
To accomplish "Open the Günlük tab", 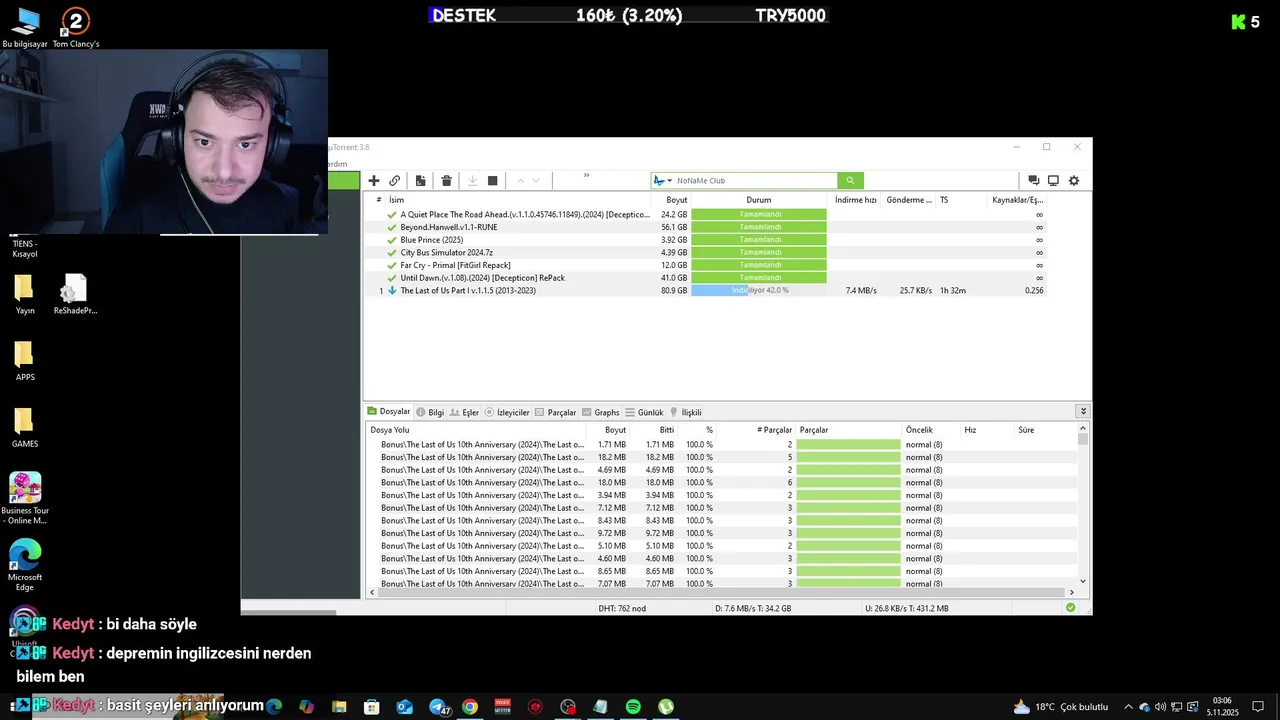I will tap(644, 412).
